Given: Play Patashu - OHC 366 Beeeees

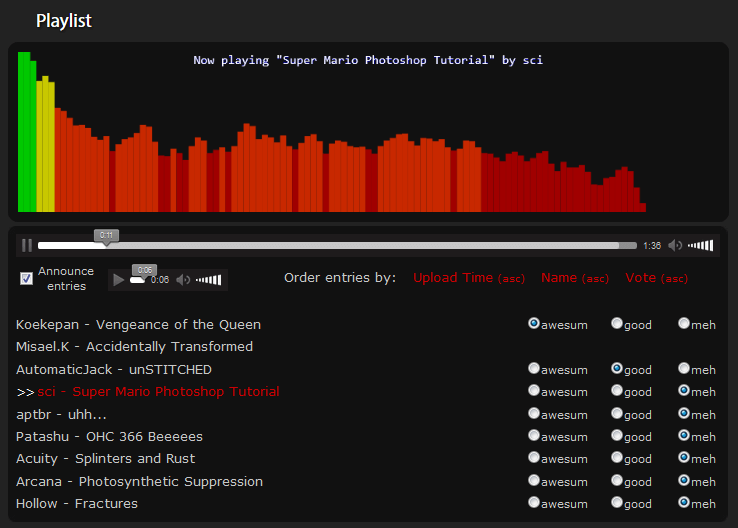Looking at the screenshot, I should click(x=109, y=437).
